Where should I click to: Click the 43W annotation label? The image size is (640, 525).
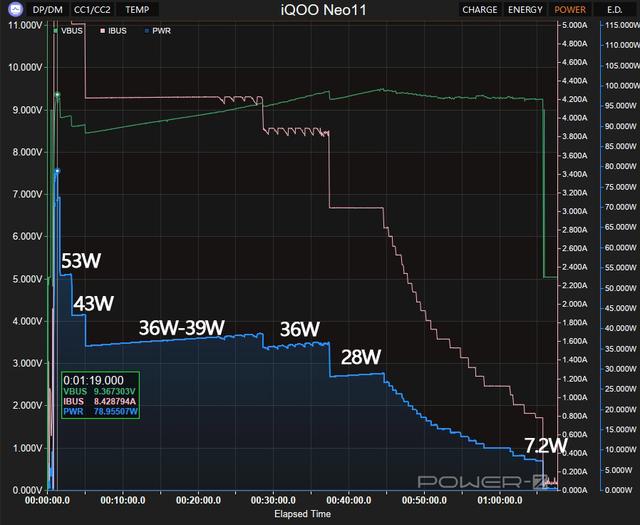(93, 303)
